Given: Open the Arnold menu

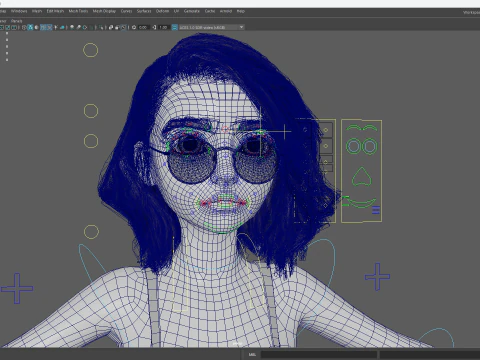Looking at the screenshot, I should (x=226, y=11).
